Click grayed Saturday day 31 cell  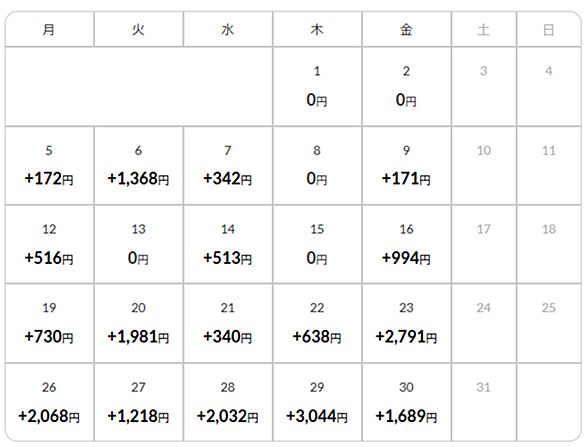coord(484,402)
